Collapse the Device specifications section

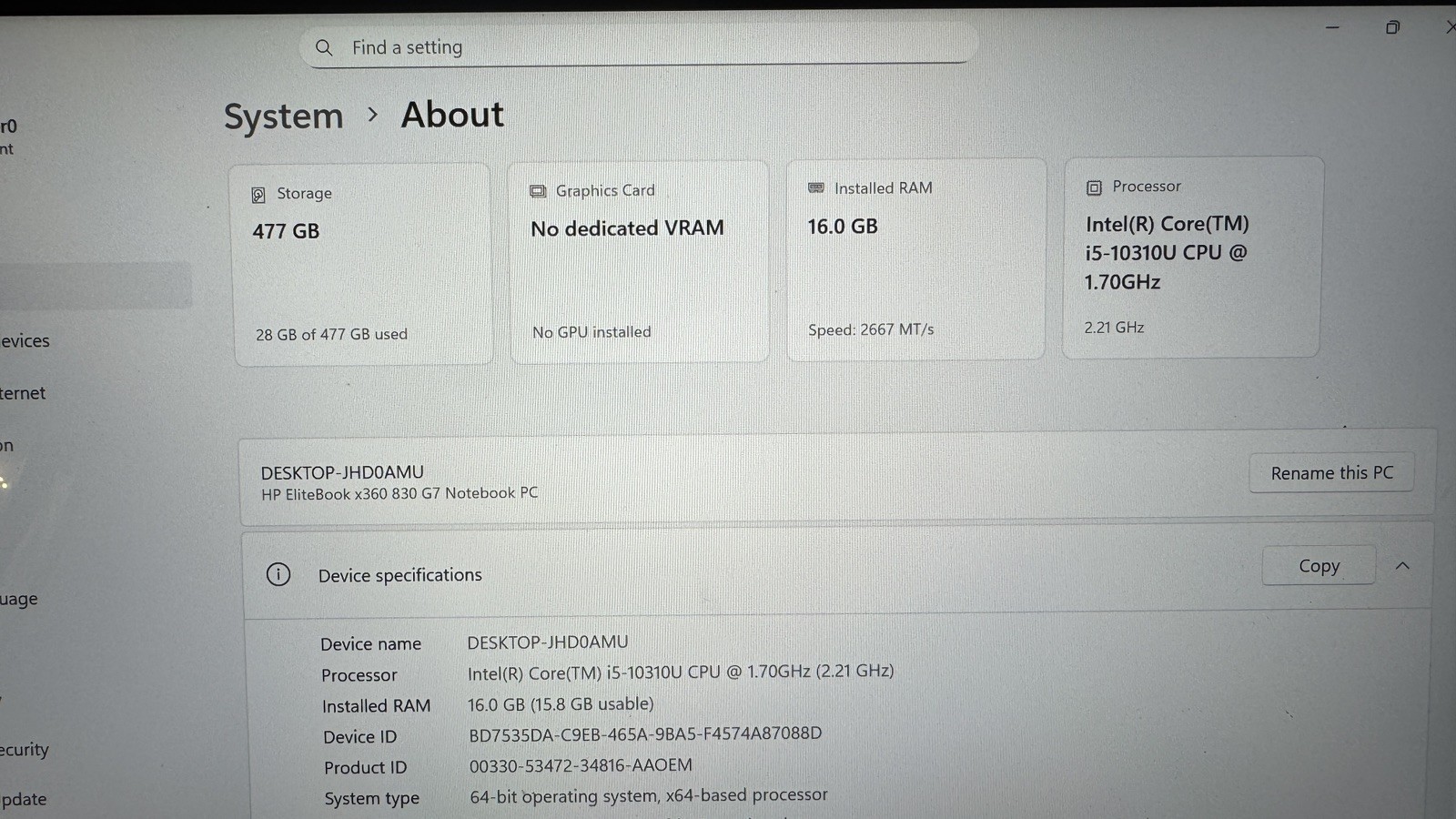click(x=1402, y=566)
